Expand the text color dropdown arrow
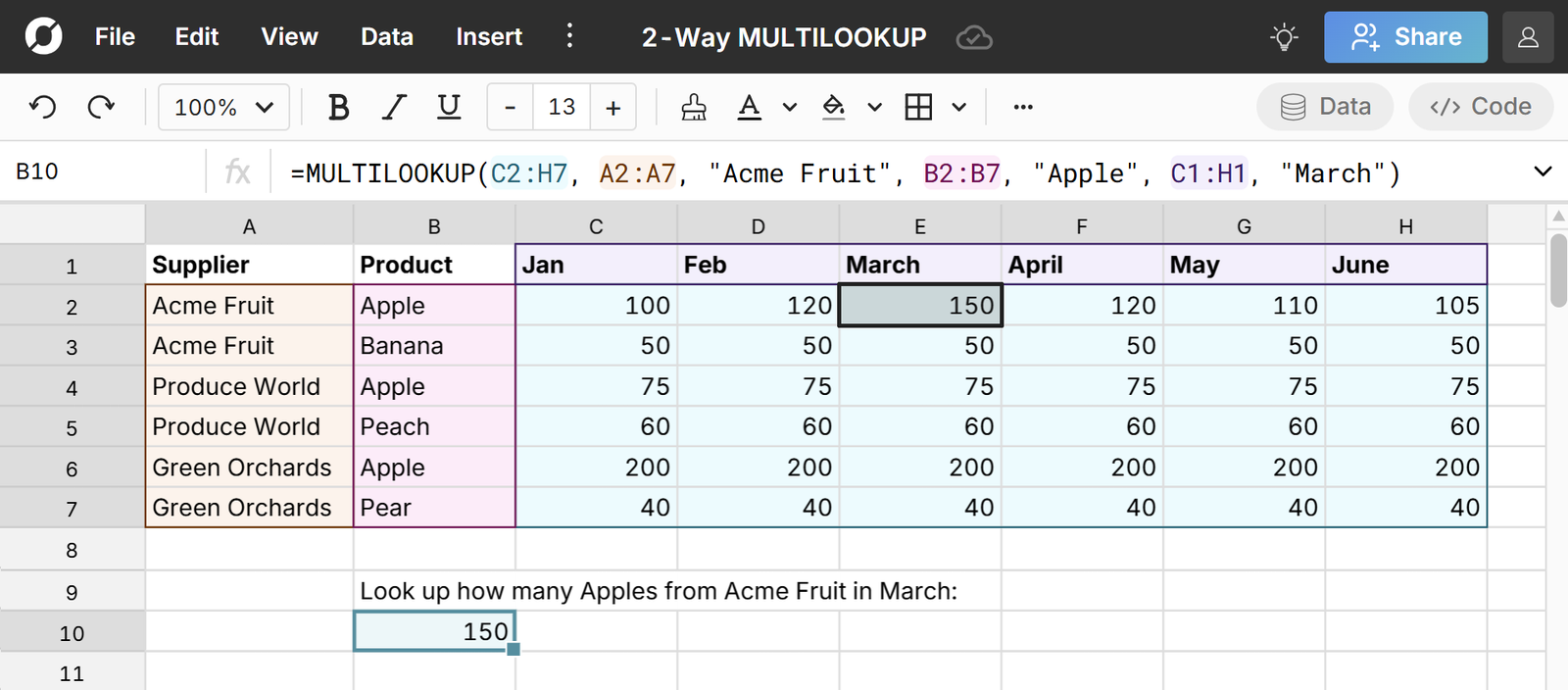The height and width of the screenshot is (690, 1568). pos(790,107)
